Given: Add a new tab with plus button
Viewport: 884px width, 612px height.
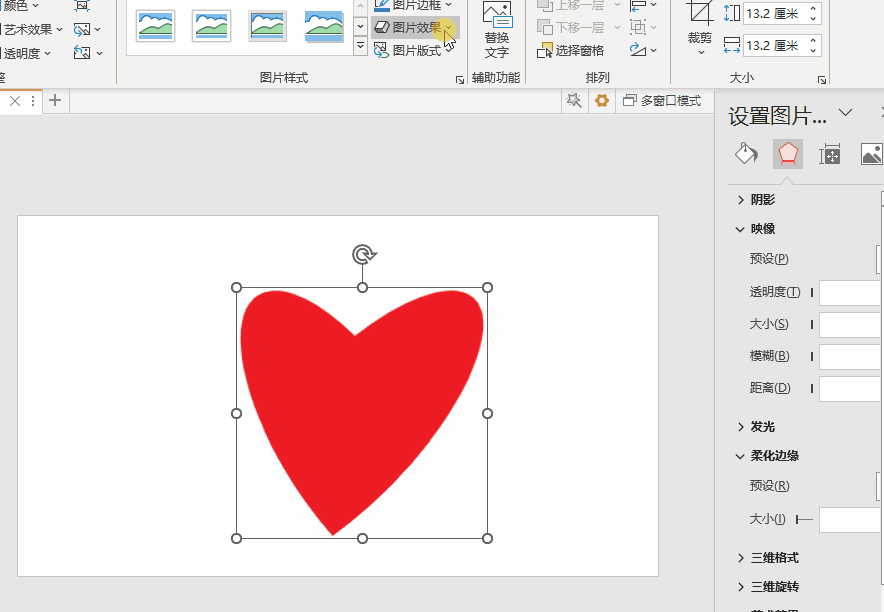Looking at the screenshot, I should (x=55, y=101).
